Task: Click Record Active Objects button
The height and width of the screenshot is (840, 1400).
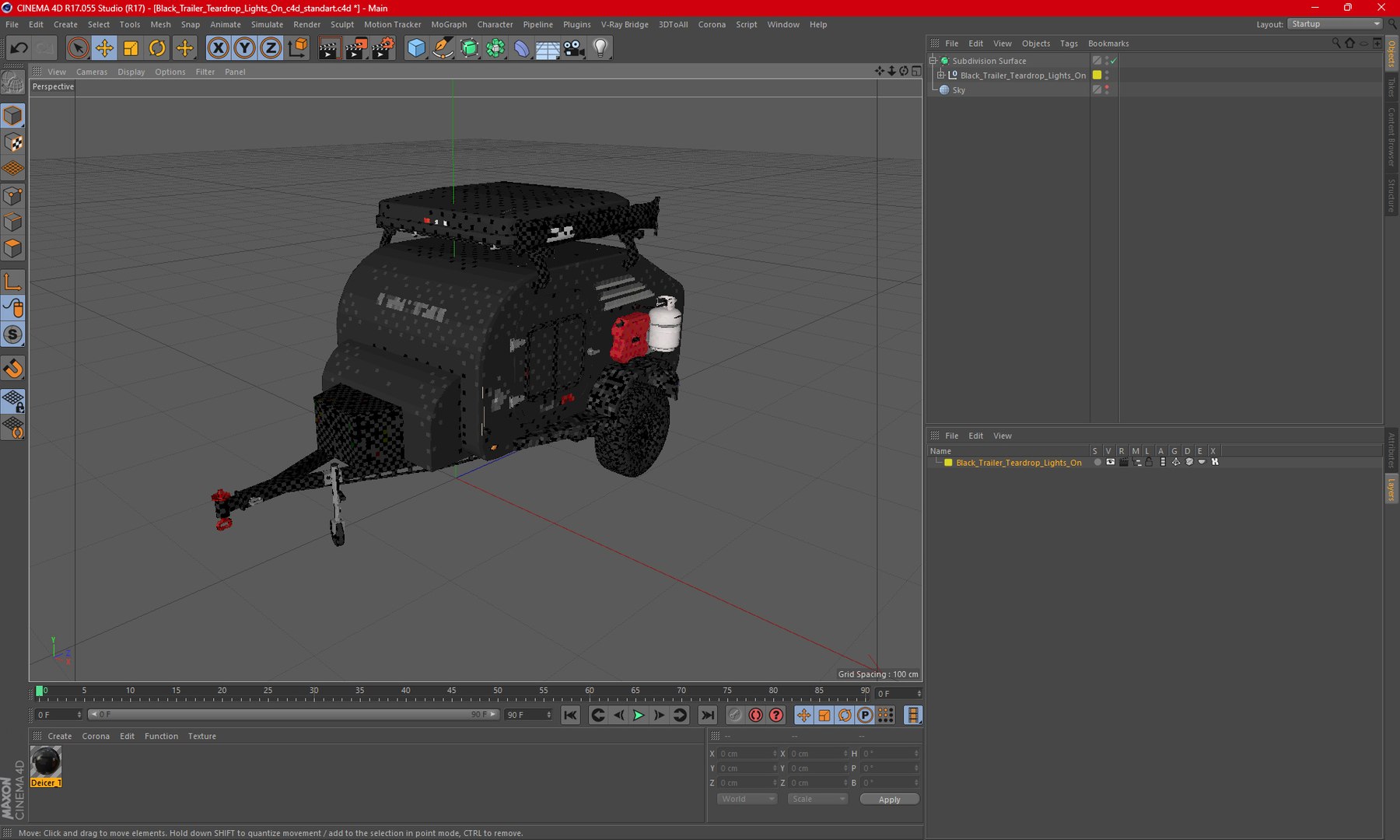Action: tap(735, 715)
